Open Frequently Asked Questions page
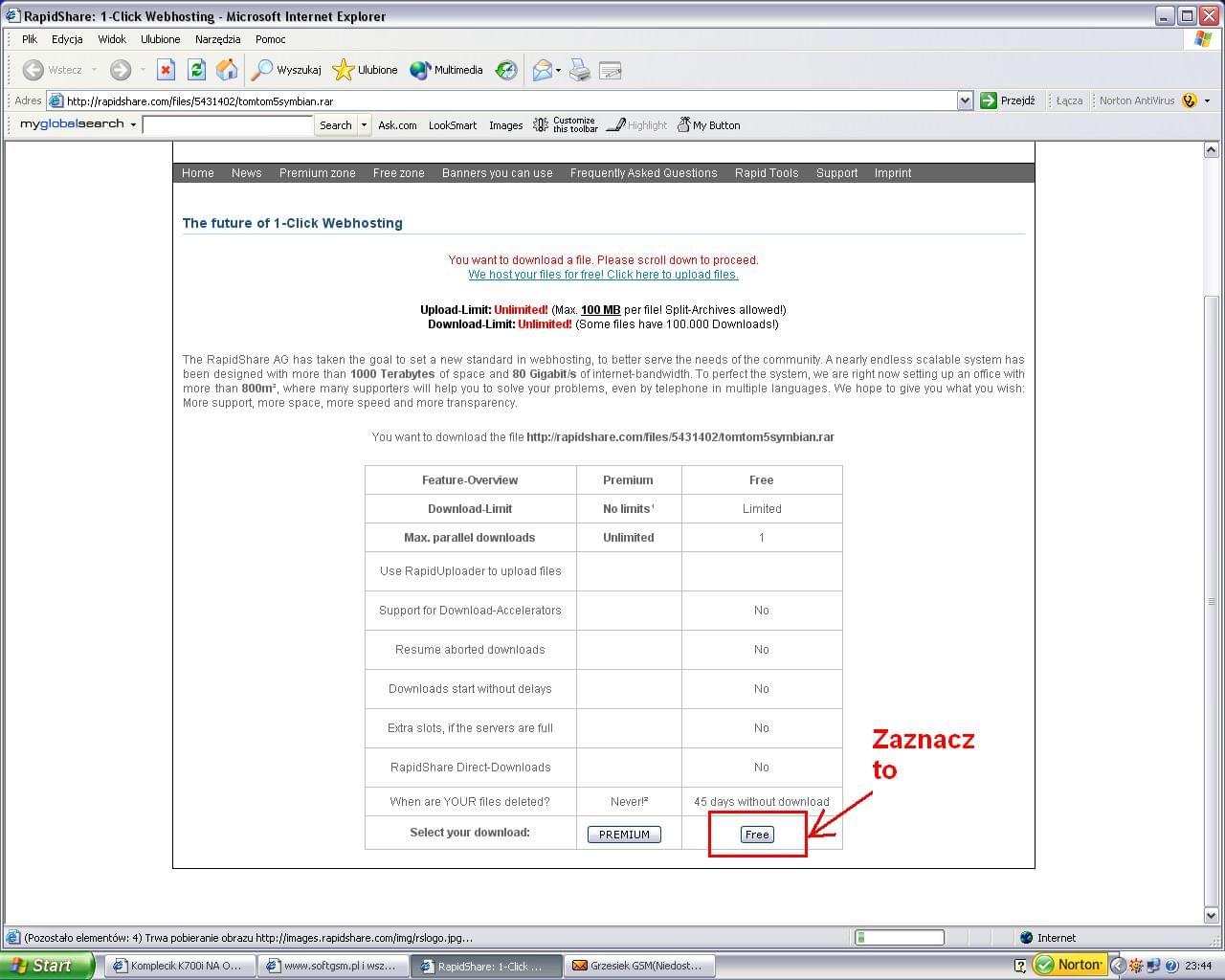 tap(643, 173)
